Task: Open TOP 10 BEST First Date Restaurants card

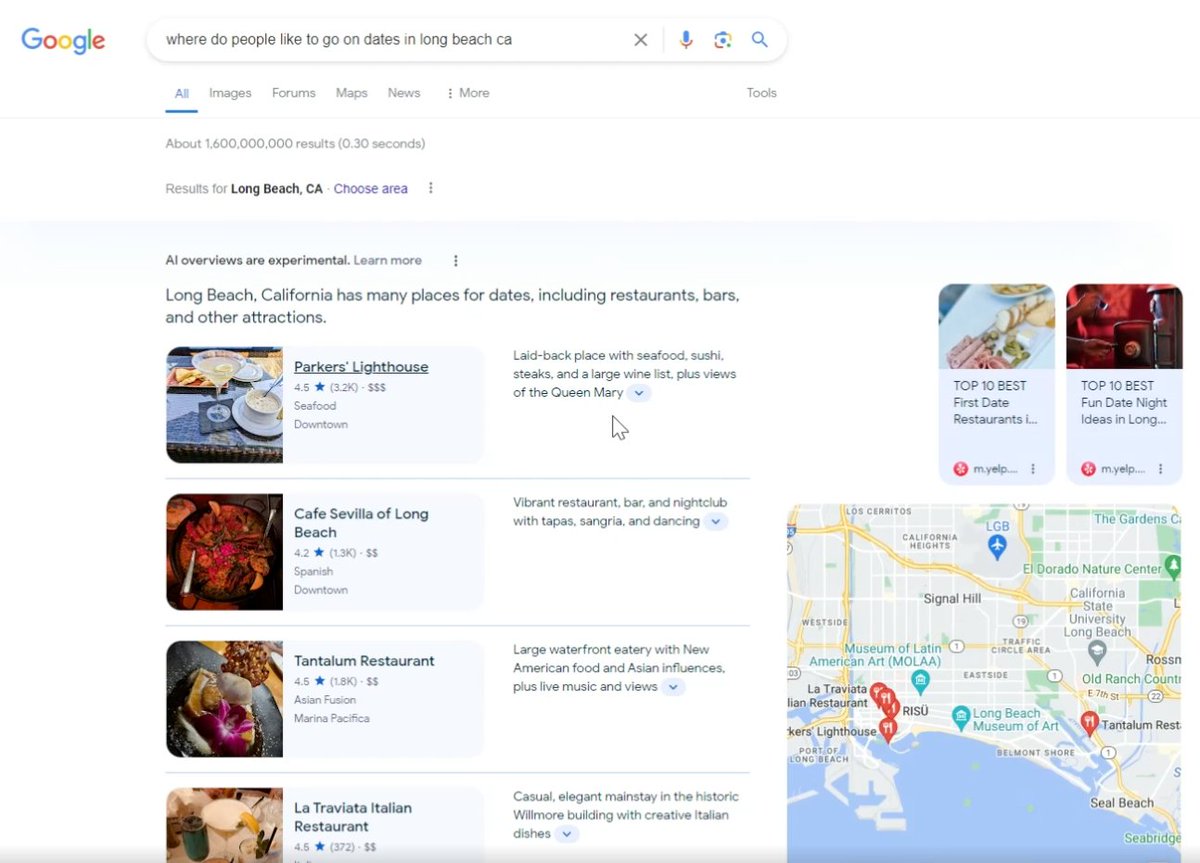Action: click(x=996, y=384)
